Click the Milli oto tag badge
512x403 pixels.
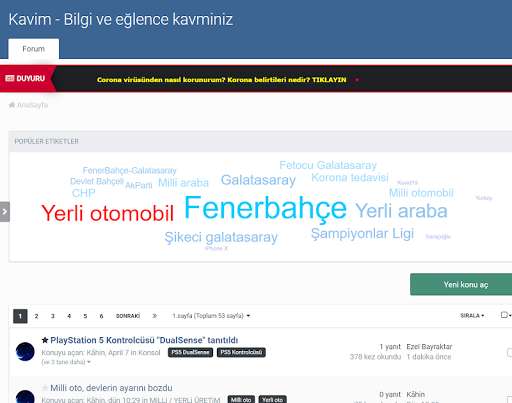click(241, 399)
